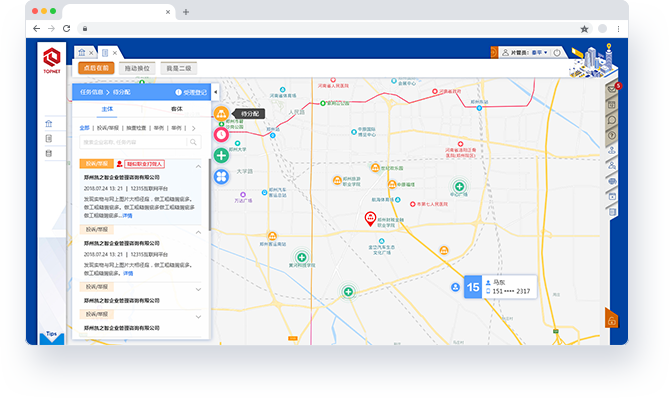Collapse the task panel with the left arrow handle
Viewport: 670px width, 398px height.
tap(215, 92)
